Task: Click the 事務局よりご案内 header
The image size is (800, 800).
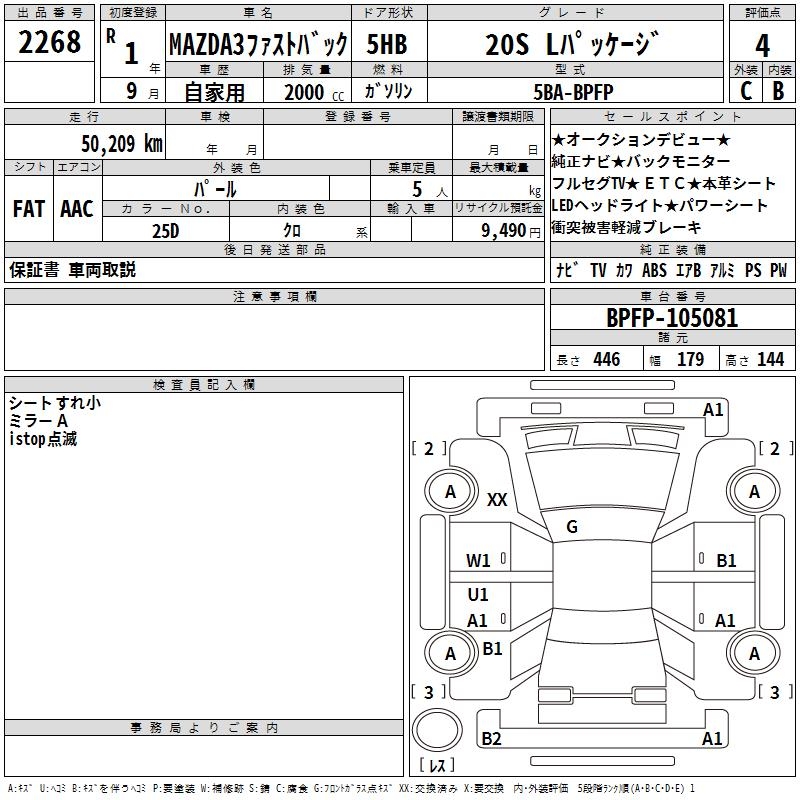Action: [x=204, y=728]
